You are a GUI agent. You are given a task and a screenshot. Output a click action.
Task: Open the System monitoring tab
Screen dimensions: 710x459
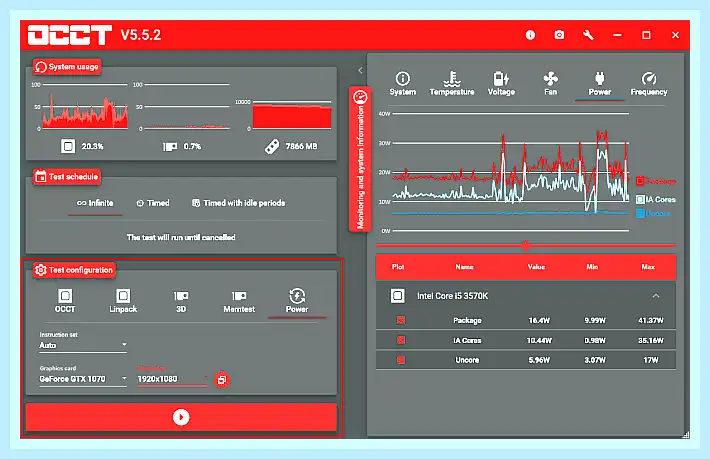[x=403, y=84]
